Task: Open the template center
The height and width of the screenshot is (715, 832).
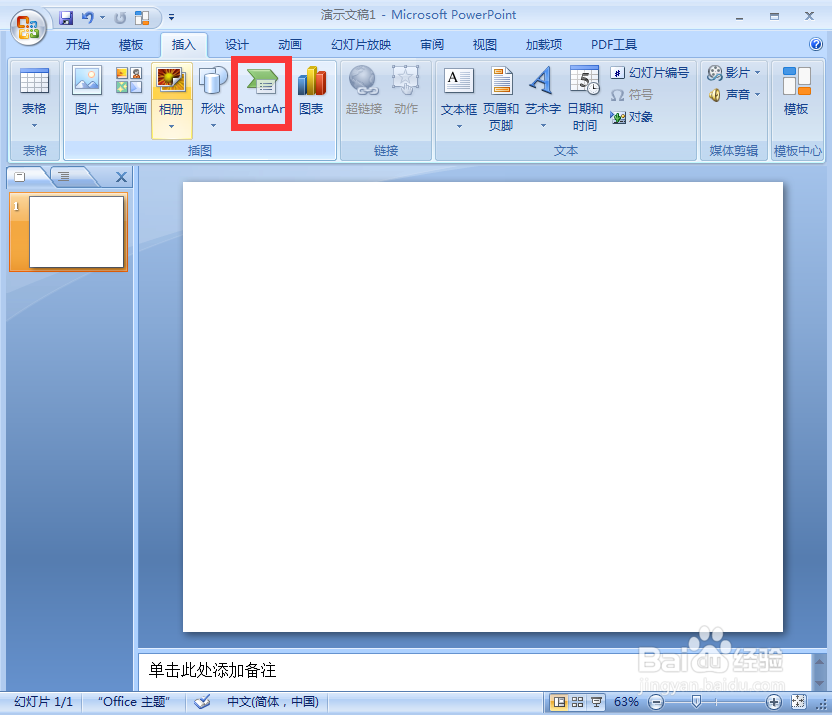Action: (x=796, y=91)
